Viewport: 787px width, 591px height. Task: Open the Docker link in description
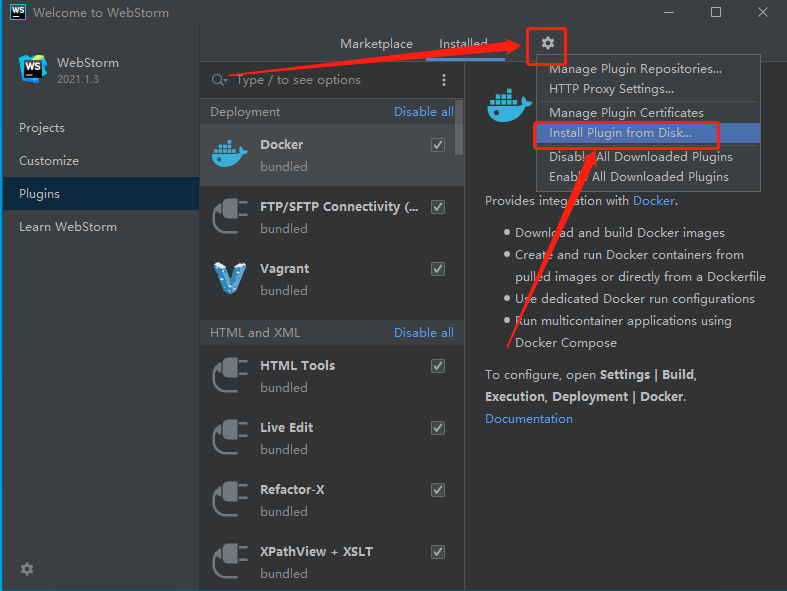[x=653, y=201]
